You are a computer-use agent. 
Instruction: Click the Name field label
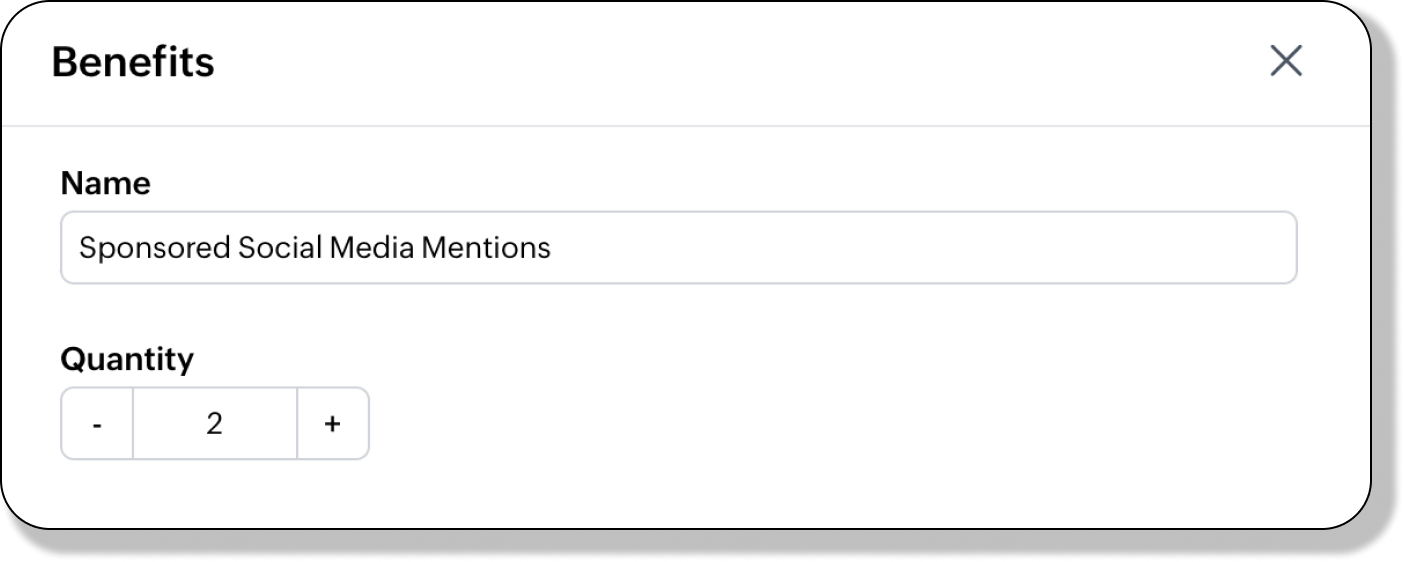[105, 183]
